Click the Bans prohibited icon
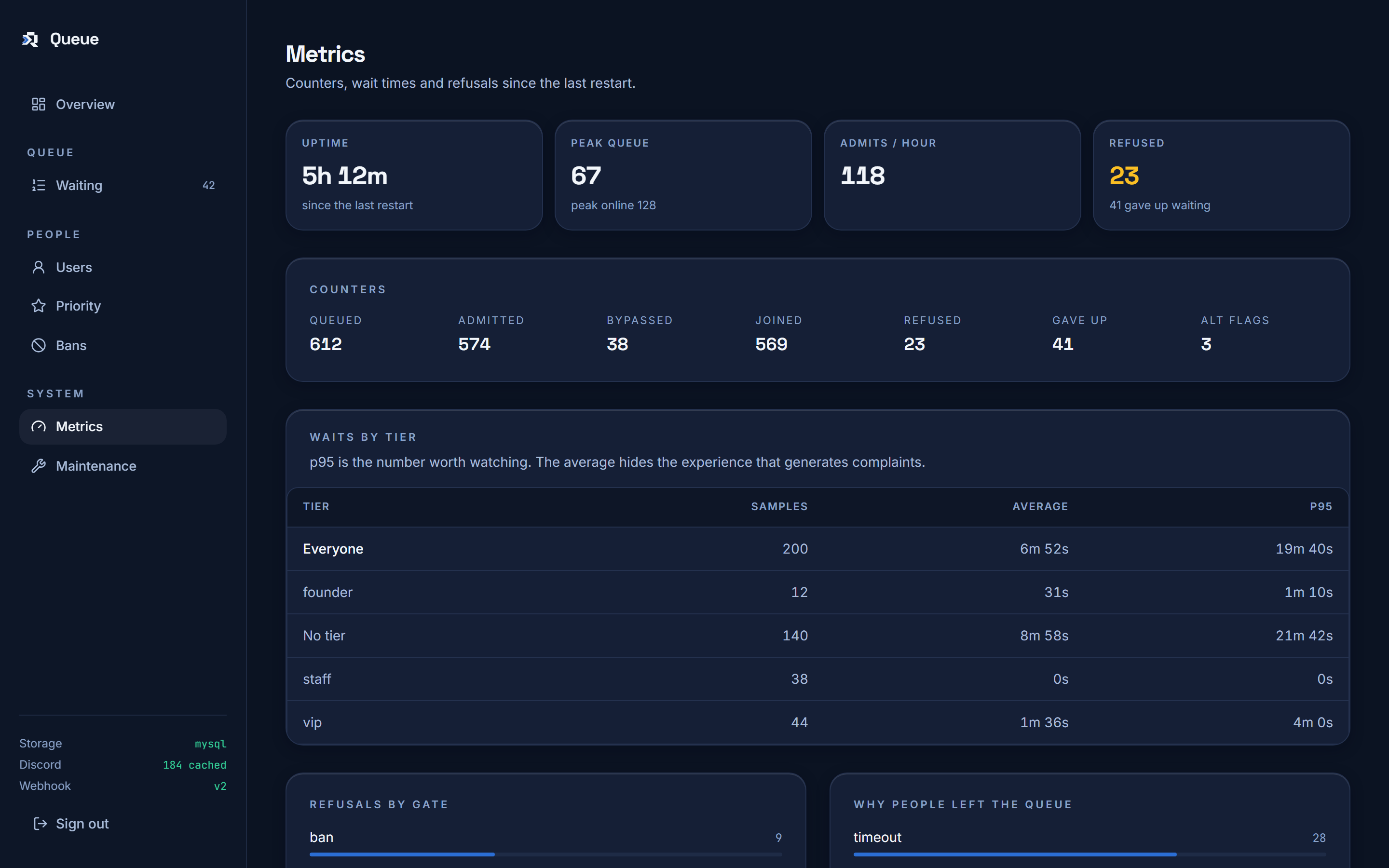 39,345
